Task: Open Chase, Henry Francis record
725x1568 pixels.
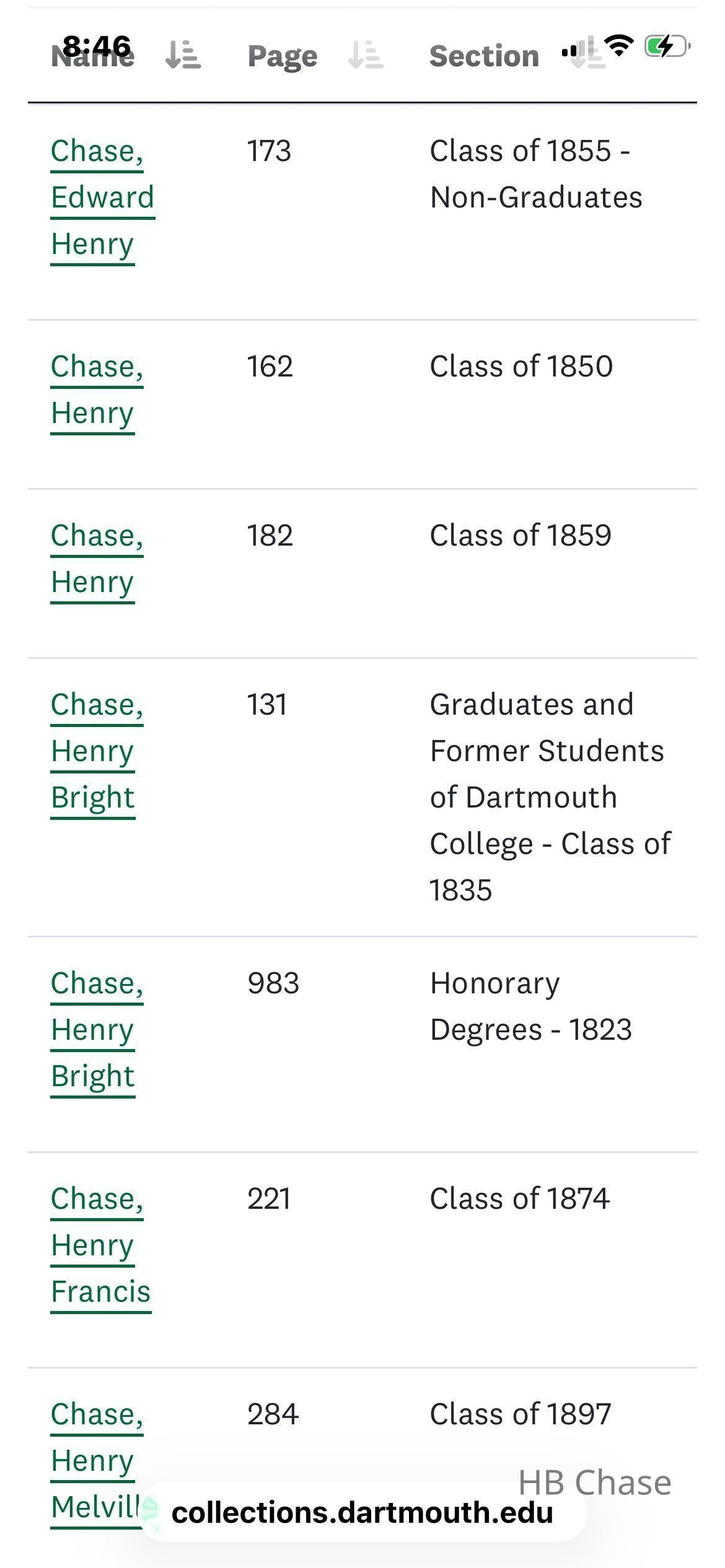Action: click(101, 1245)
